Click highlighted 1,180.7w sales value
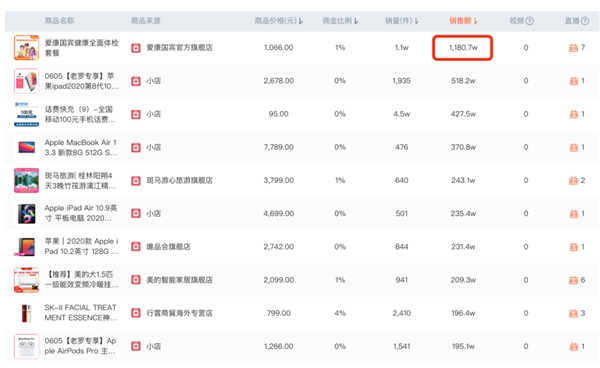The width and height of the screenshot is (600, 368). 463,48
